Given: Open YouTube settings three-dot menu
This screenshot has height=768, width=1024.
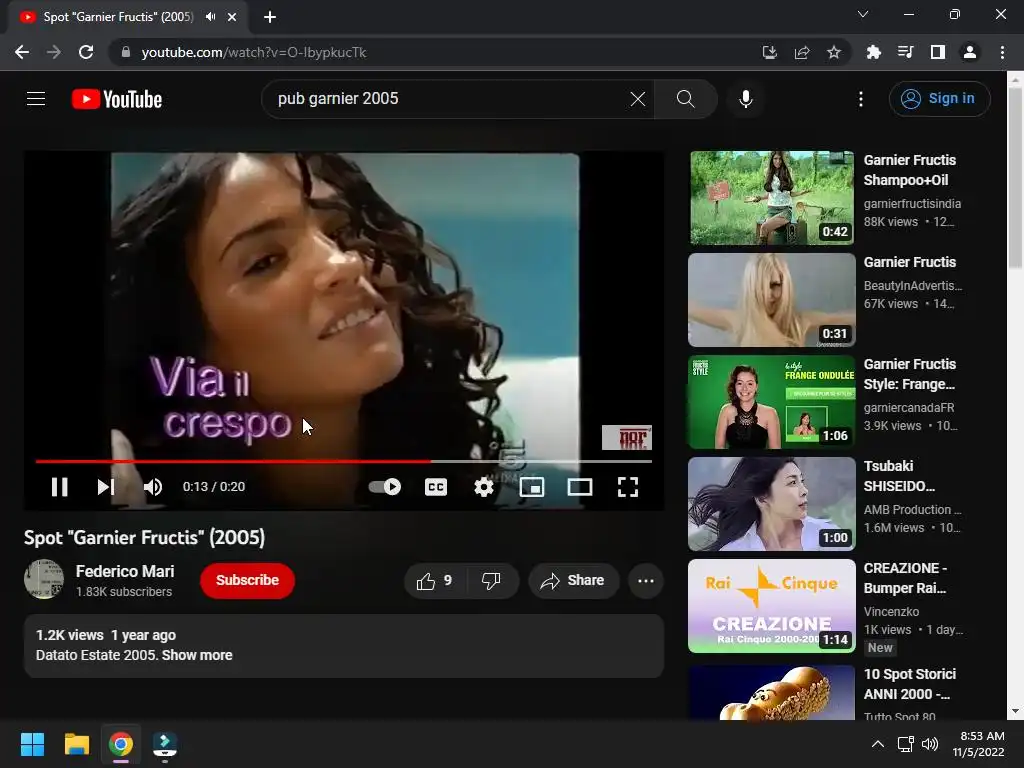Looking at the screenshot, I should pos(861,99).
